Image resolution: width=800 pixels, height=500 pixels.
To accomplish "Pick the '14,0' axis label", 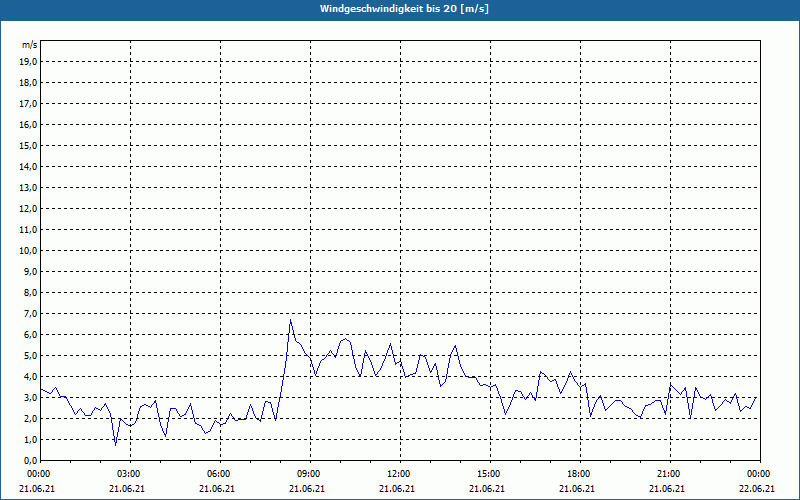I will coord(28,166).
